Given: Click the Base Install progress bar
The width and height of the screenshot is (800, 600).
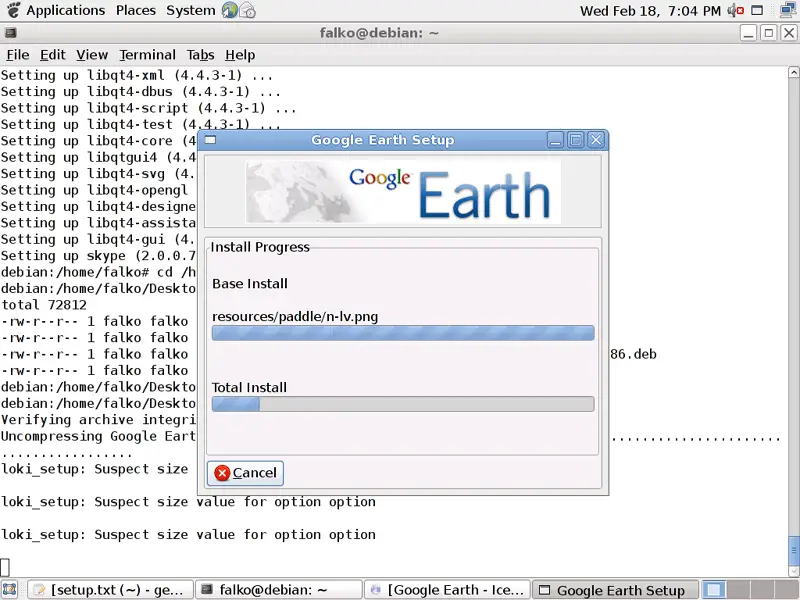Looking at the screenshot, I should point(403,333).
